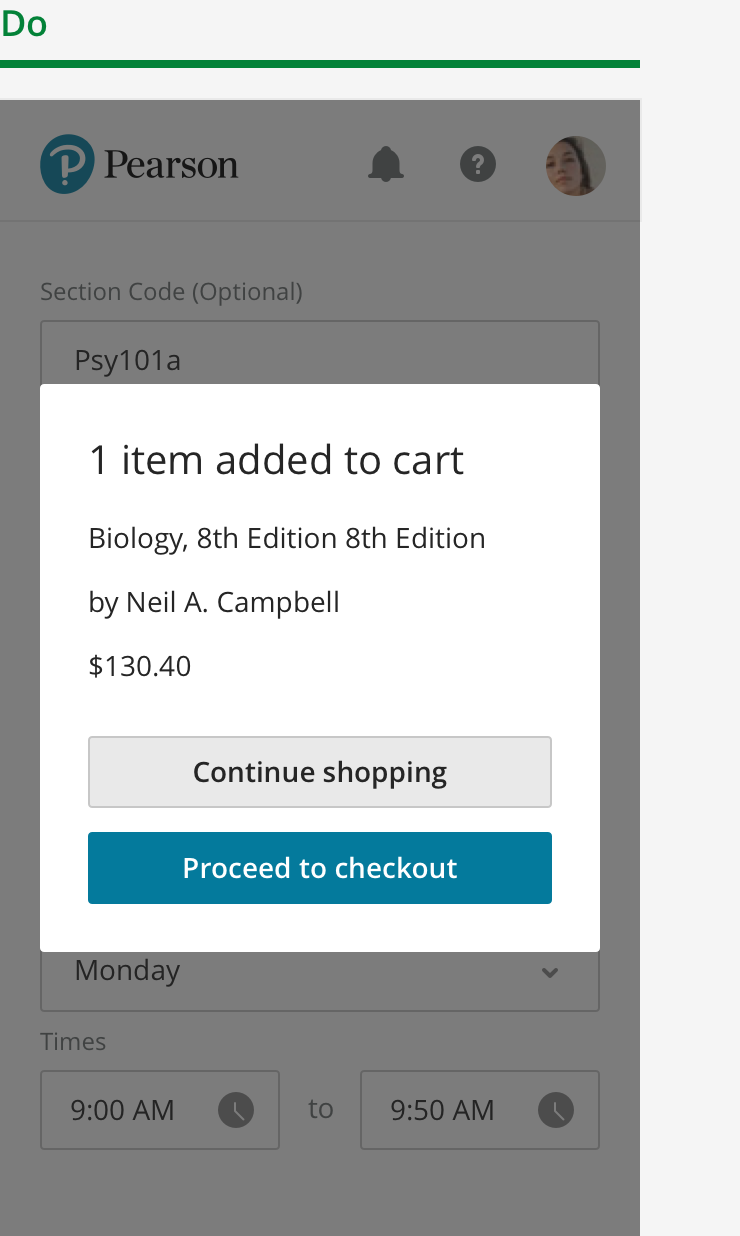Click the clock icon in the 9:00 AM field
This screenshot has height=1236, width=740.
[x=236, y=1109]
